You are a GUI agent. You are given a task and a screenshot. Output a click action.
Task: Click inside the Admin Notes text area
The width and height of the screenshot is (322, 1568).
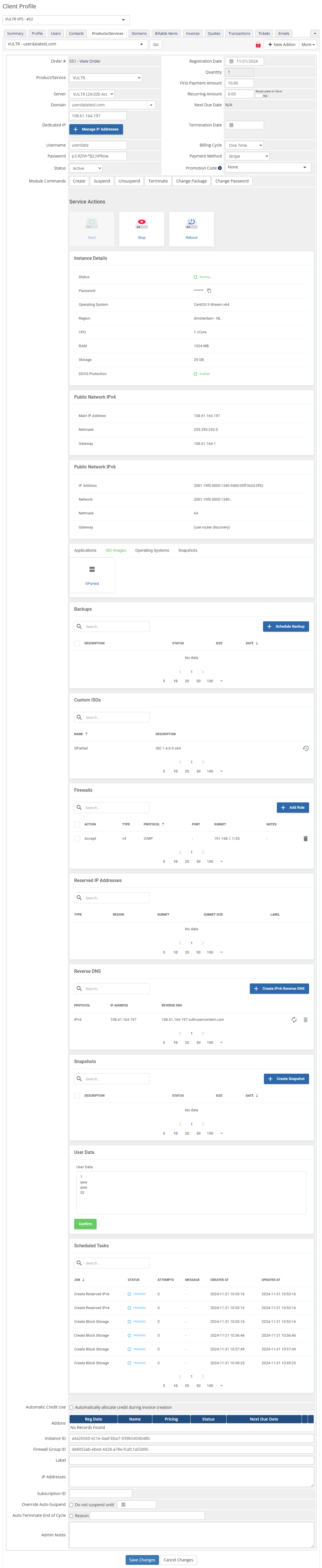click(192, 1535)
